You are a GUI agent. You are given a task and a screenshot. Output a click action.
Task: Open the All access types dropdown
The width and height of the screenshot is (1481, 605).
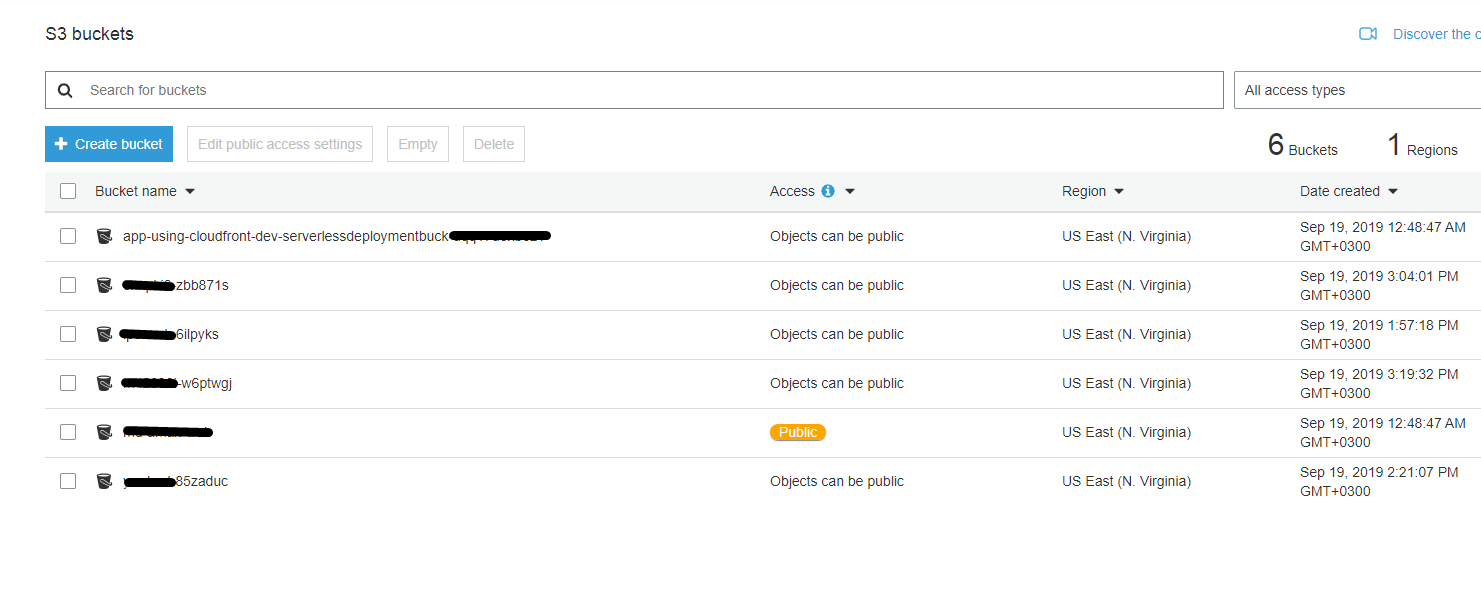point(1357,90)
